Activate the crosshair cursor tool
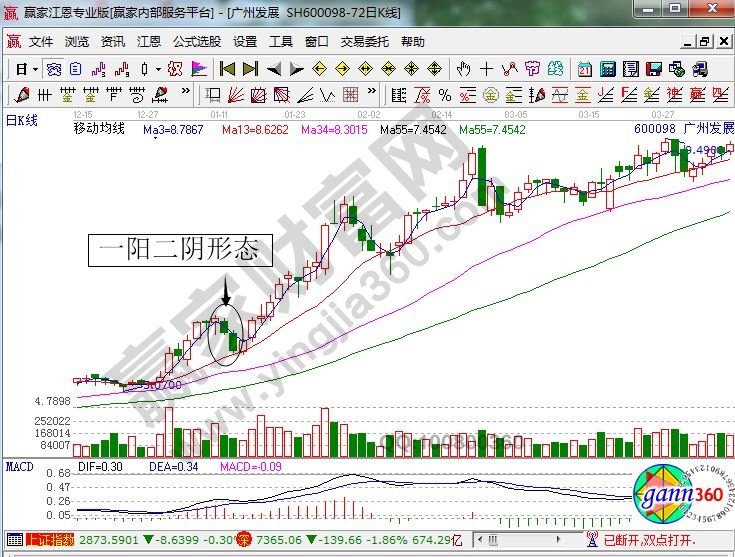The height and width of the screenshot is (557, 735). 486,69
